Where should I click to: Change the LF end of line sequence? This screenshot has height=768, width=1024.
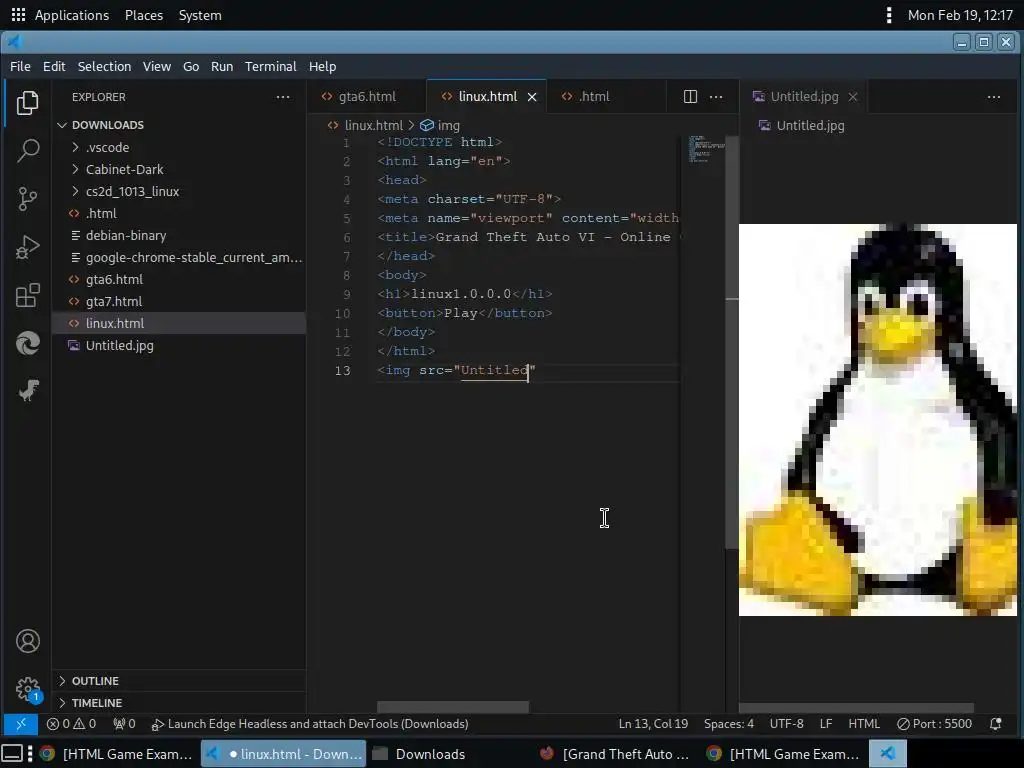825,724
